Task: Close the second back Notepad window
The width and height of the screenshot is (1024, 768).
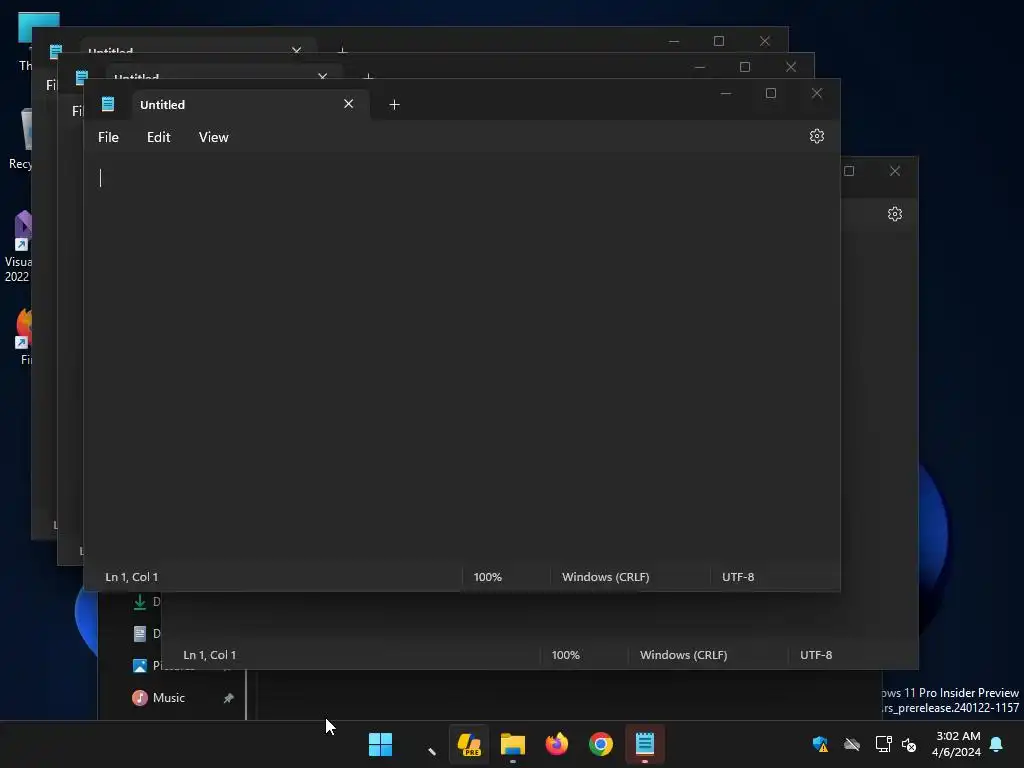Action: (x=791, y=67)
